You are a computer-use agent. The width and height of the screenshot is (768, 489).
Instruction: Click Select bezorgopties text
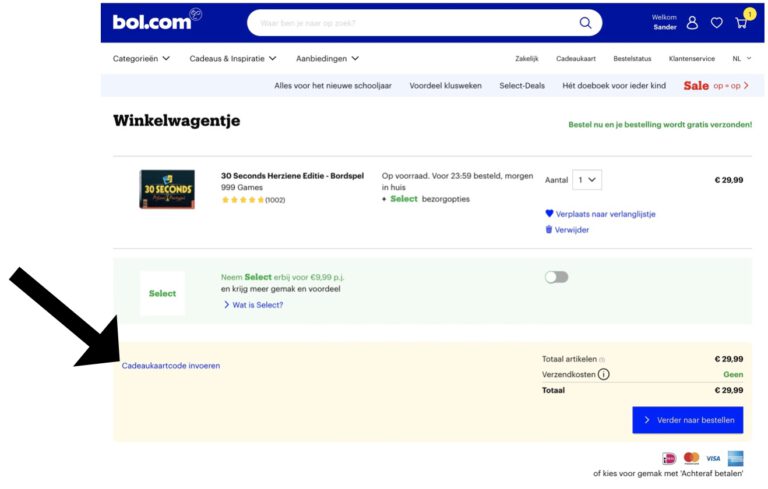click(x=430, y=199)
